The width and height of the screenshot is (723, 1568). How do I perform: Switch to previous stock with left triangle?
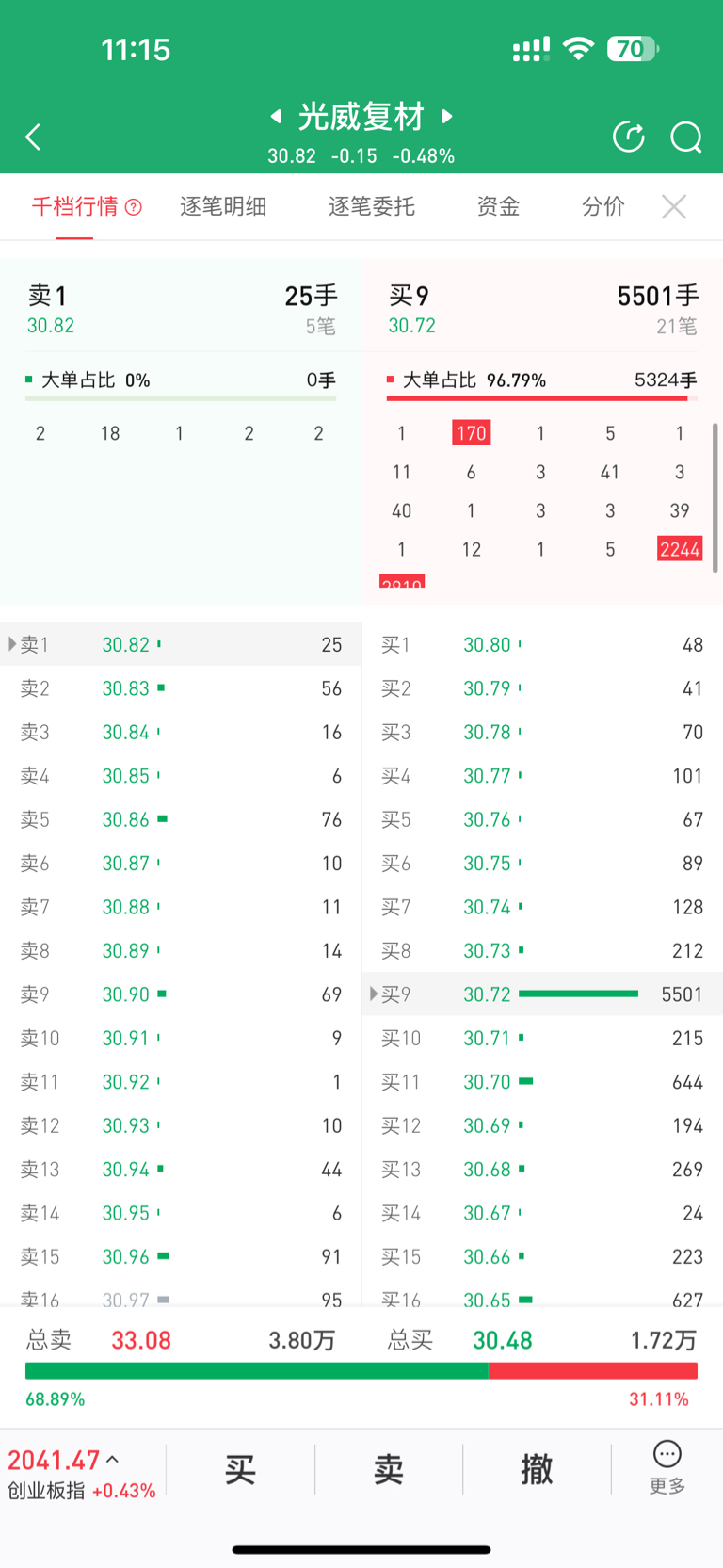[x=276, y=116]
